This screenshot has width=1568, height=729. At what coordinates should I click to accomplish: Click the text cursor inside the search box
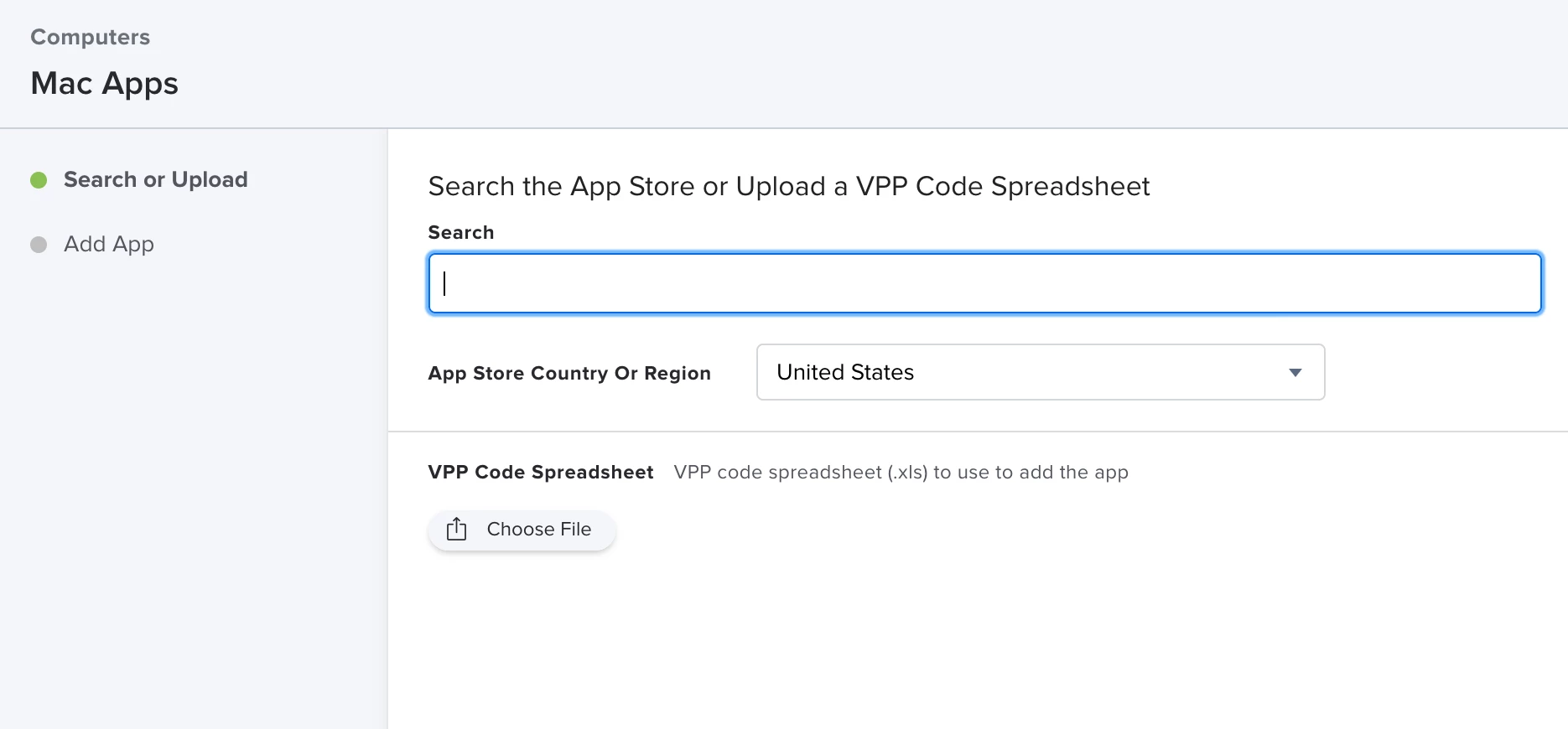pyautogui.click(x=444, y=283)
